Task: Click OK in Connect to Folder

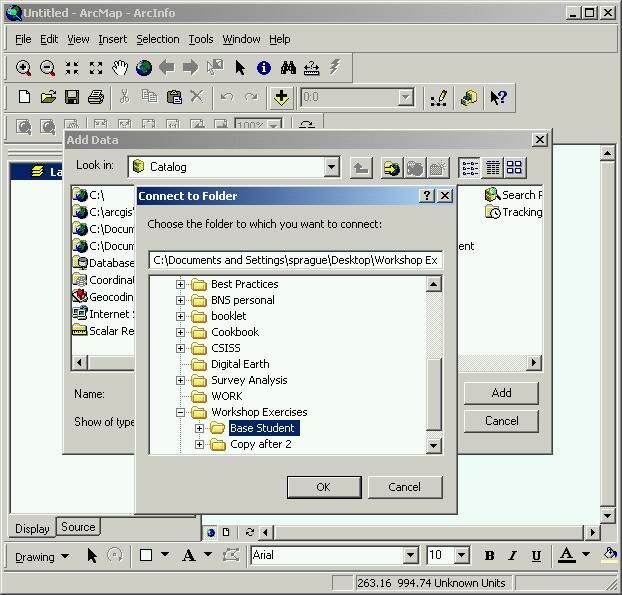Action: [324, 487]
